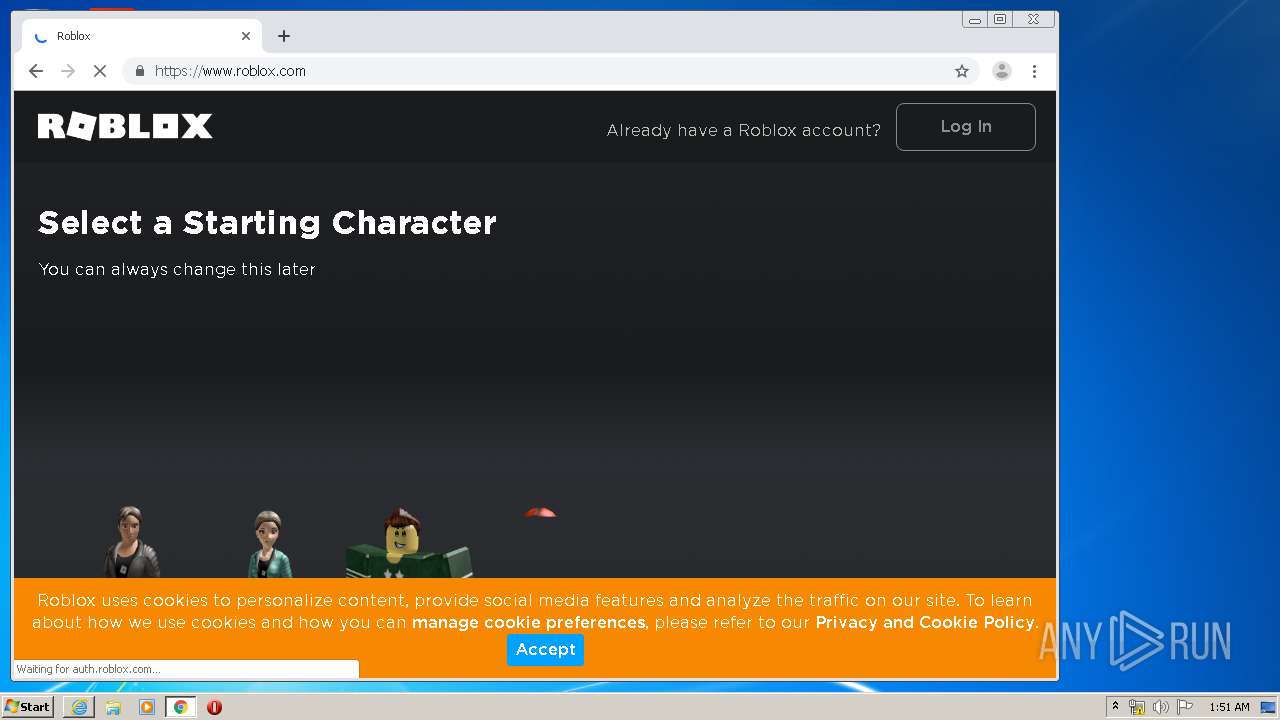The image size is (1280, 720).
Task: Stop loading the page
Action: (100, 71)
